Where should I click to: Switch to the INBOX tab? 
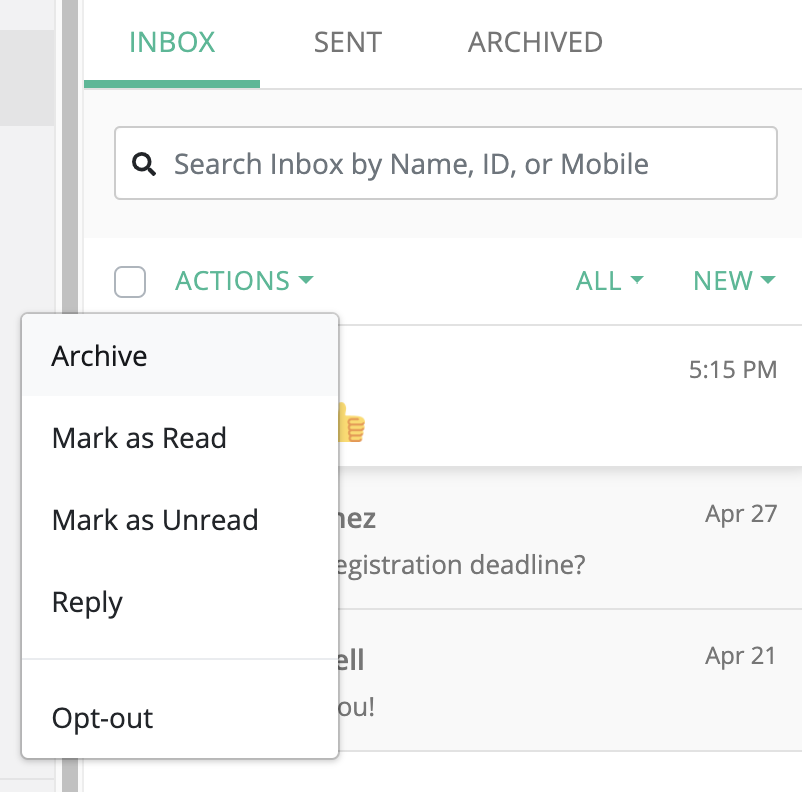pos(172,43)
